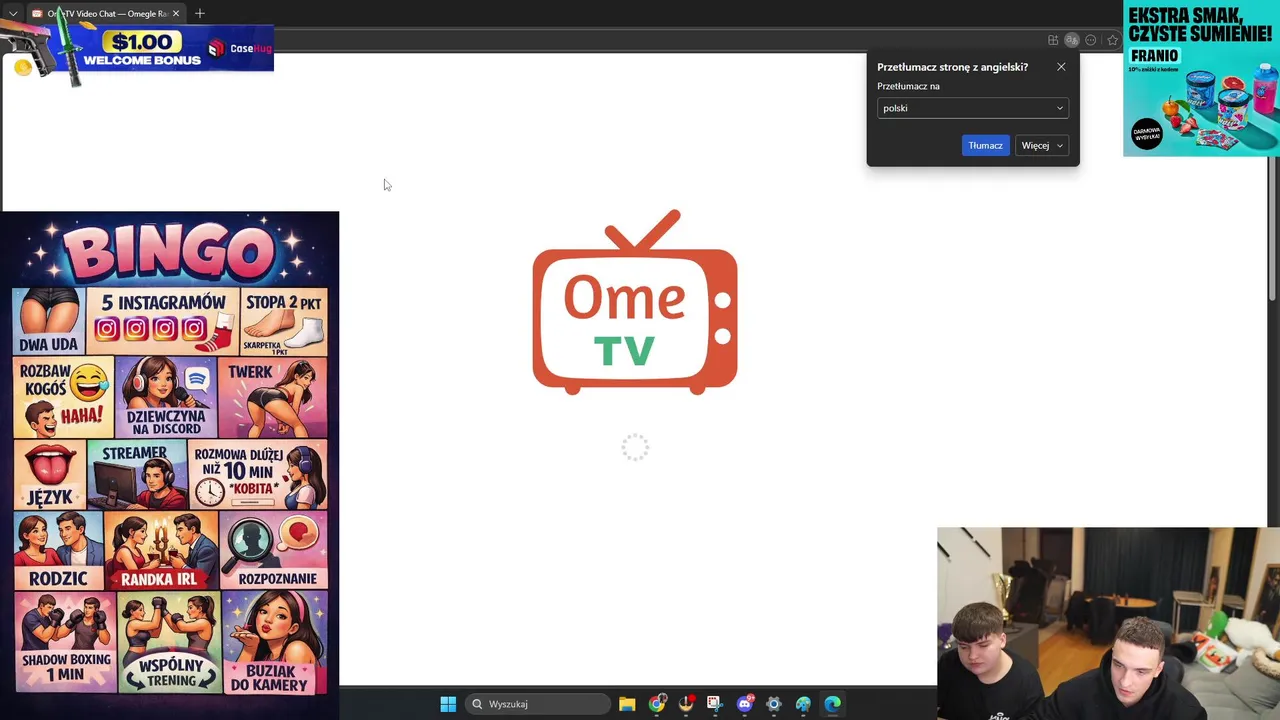Select the ROZPOZNANIE bingo tile
This screenshot has height=720, width=1280.
274,551
